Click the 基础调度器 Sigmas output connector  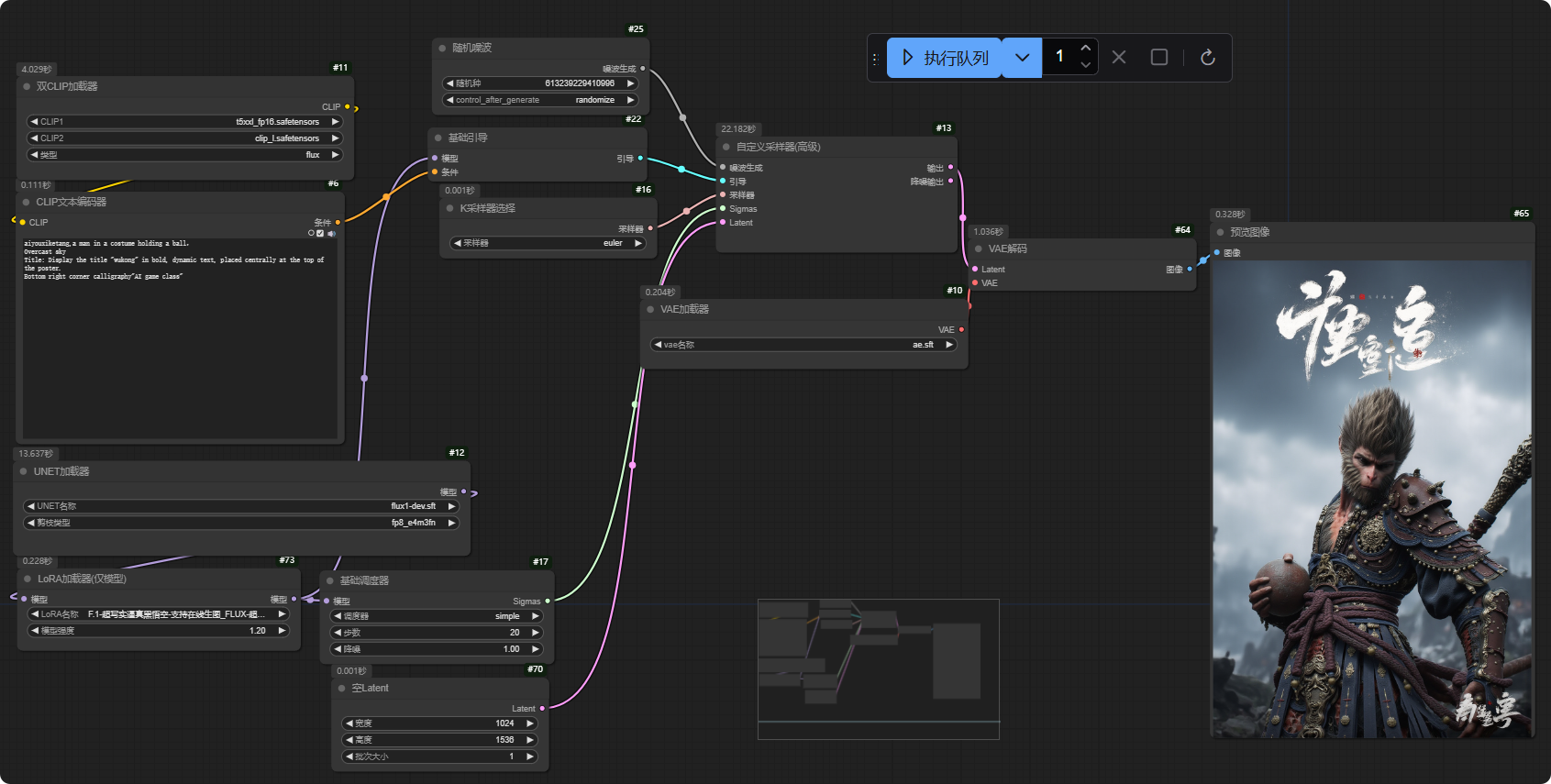(x=548, y=602)
